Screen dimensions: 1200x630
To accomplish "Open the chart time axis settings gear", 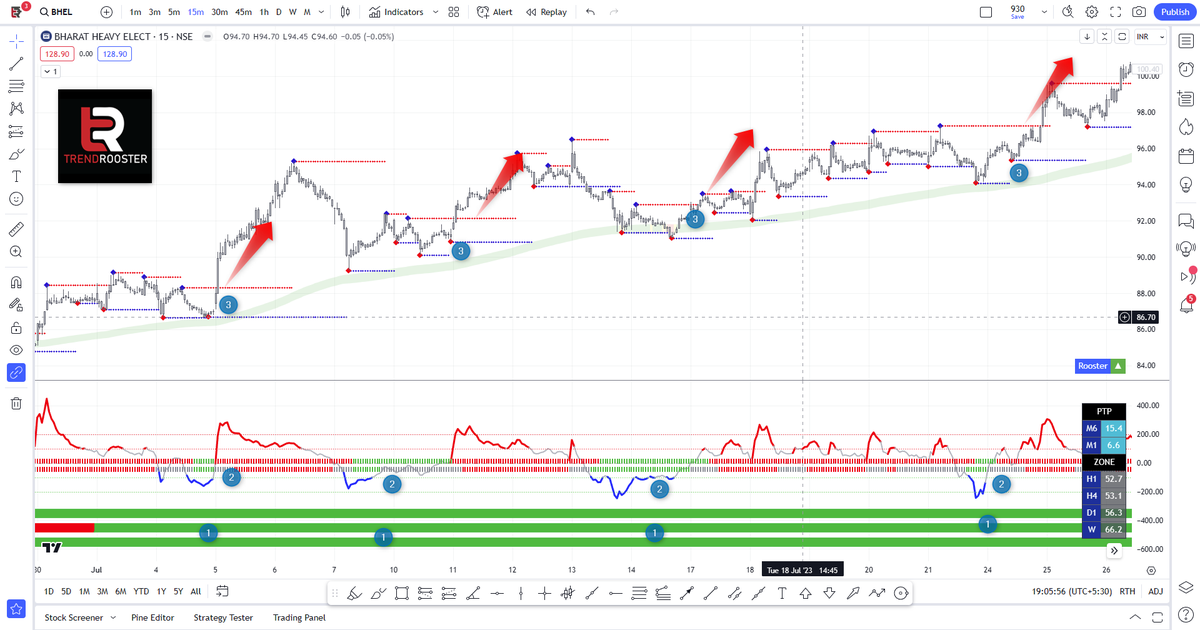I will pos(1151,570).
